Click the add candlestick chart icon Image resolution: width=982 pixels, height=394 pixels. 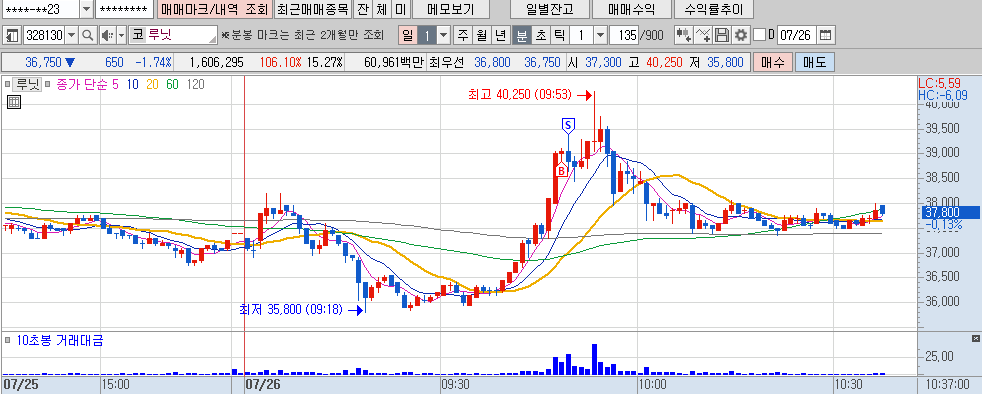(x=683, y=35)
